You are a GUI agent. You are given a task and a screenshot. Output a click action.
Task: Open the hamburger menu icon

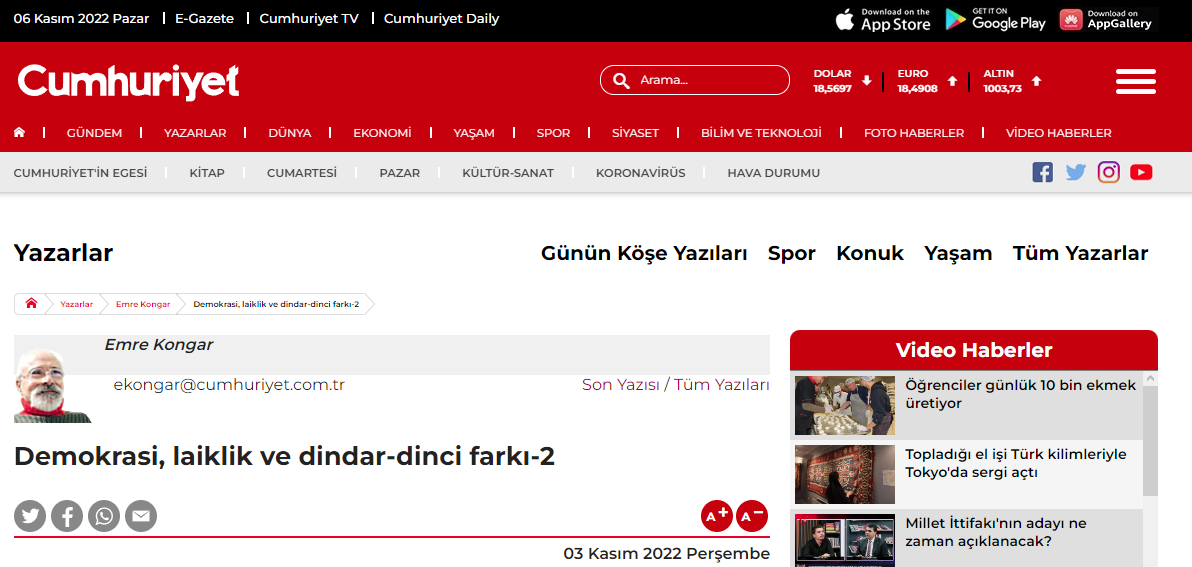click(1135, 82)
